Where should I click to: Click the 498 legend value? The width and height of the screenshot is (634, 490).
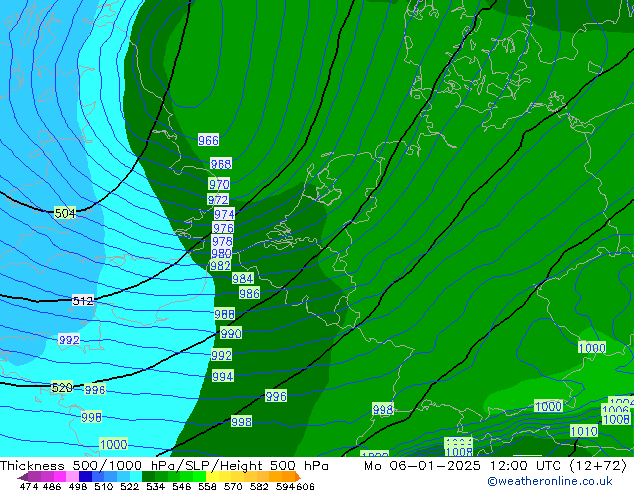coord(77,486)
